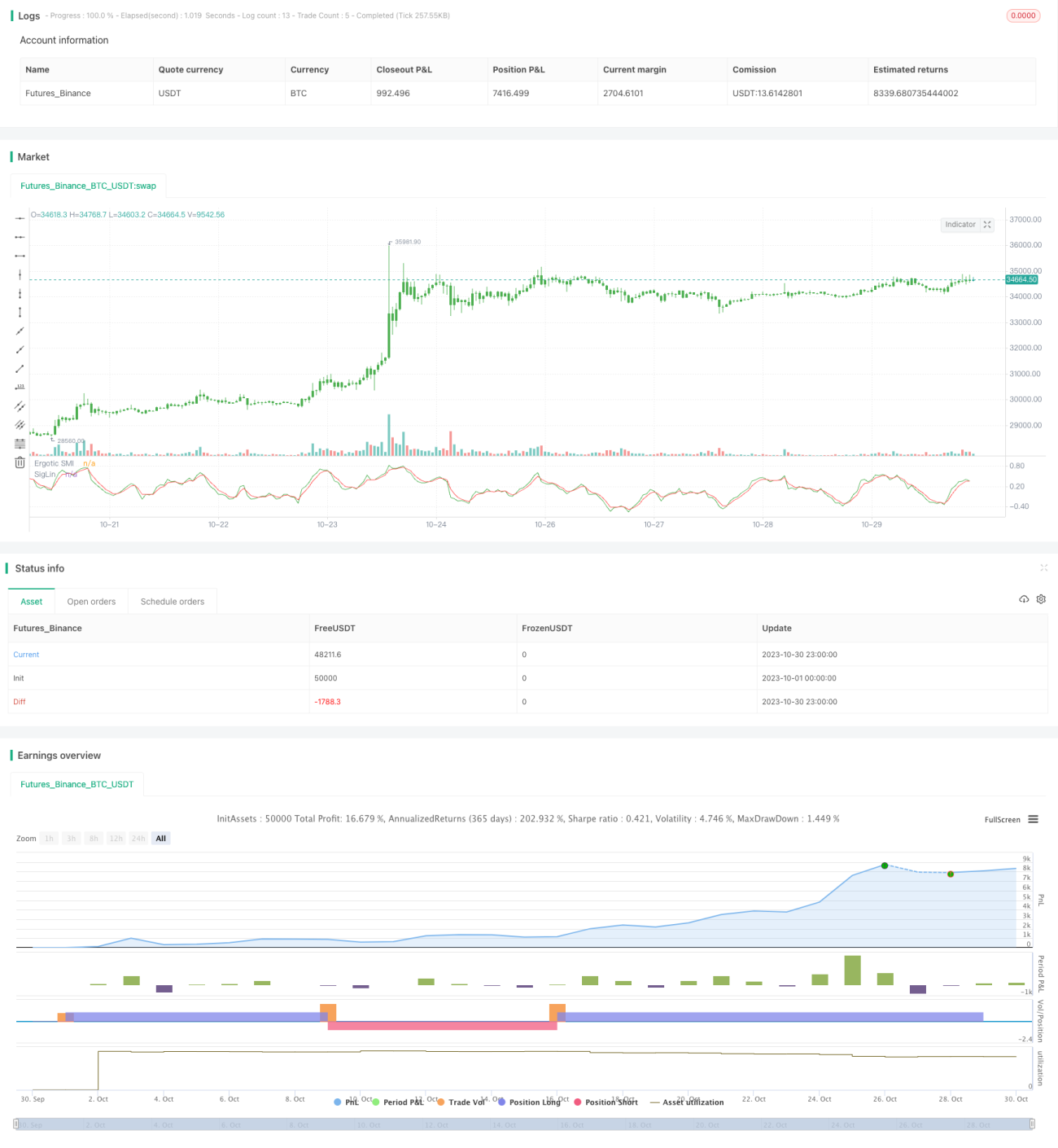Click the left handle of range navigator
Screen dimensions: 1058x1148
click(16, 1124)
